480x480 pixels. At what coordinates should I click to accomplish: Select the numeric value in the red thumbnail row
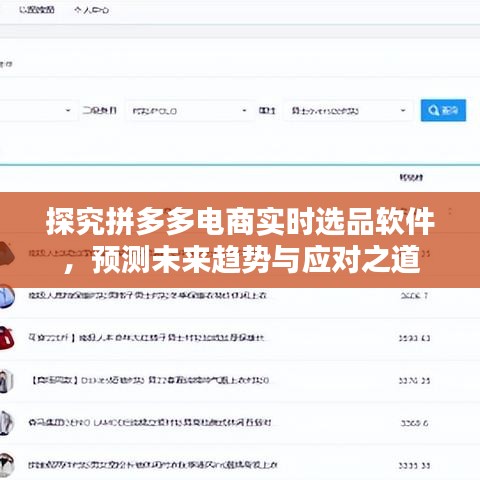pyautogui.click(x=414, y=338)
